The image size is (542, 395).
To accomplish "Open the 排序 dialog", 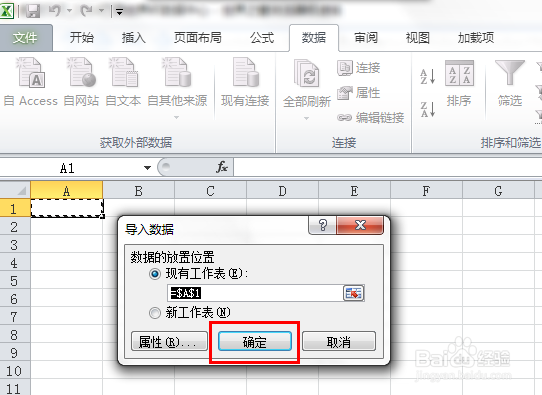I will (459, 83).
